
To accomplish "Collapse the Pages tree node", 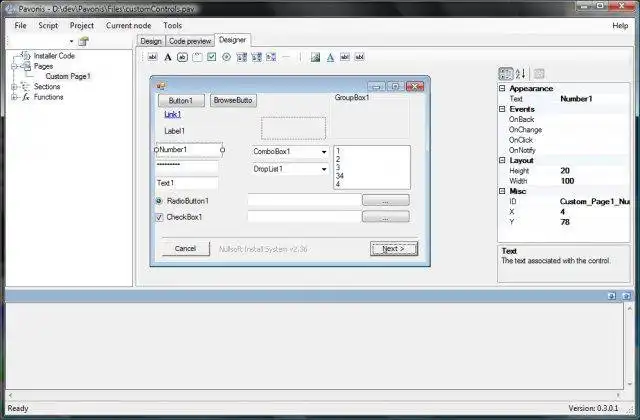I will 14,66.
